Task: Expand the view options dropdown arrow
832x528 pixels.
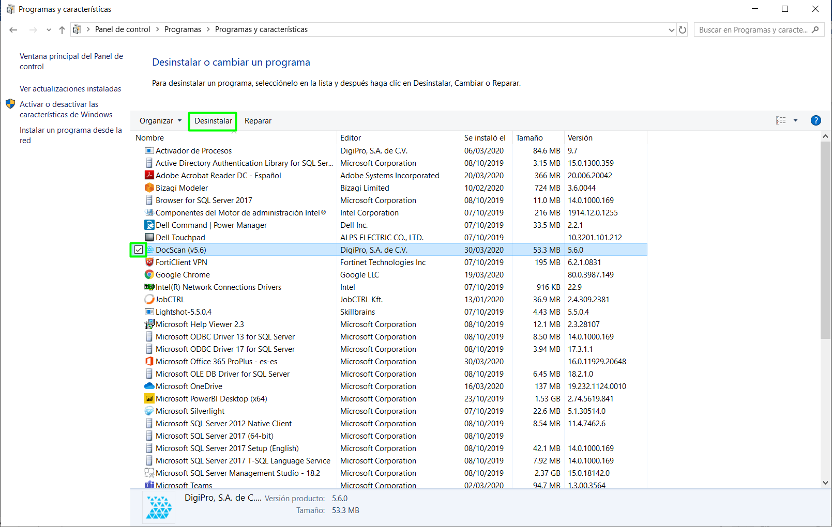Action: click(796, 120)
